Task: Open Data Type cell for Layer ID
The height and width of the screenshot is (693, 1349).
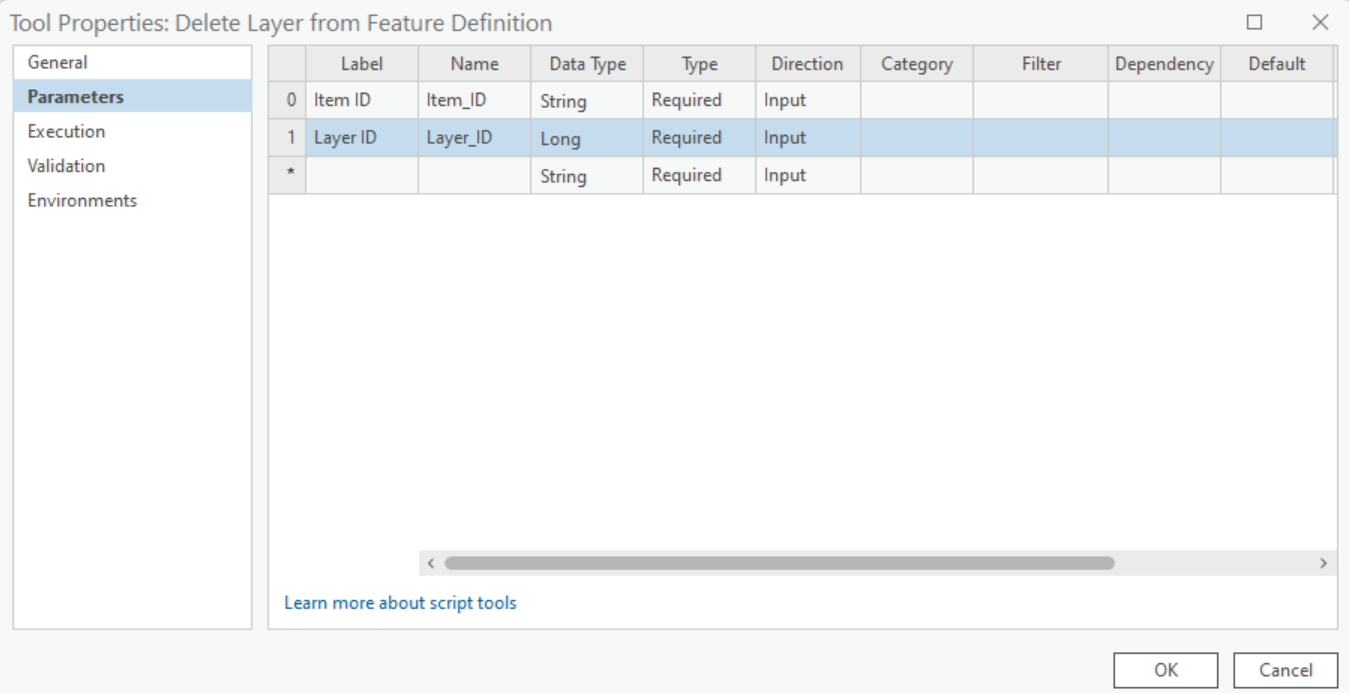Action: coord(586,138)
